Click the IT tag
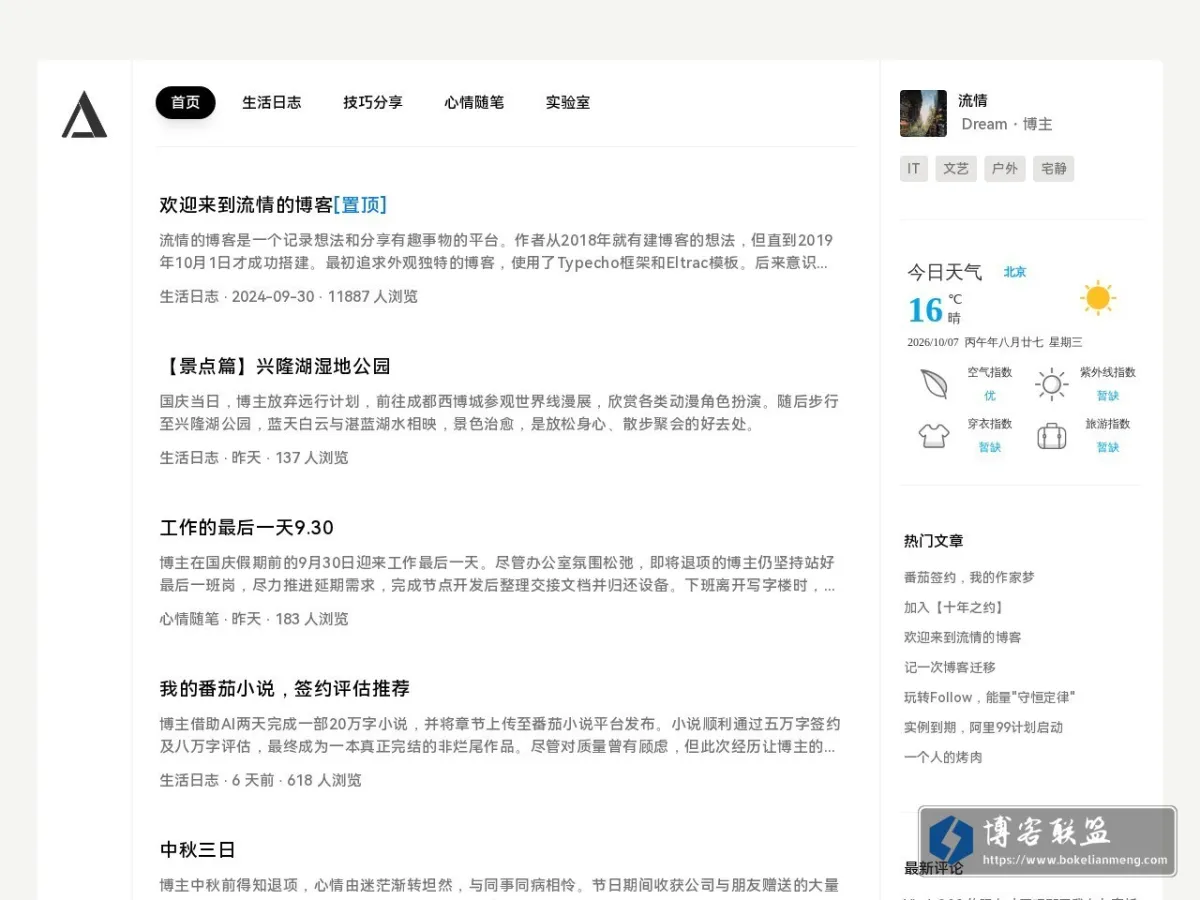 913,169
